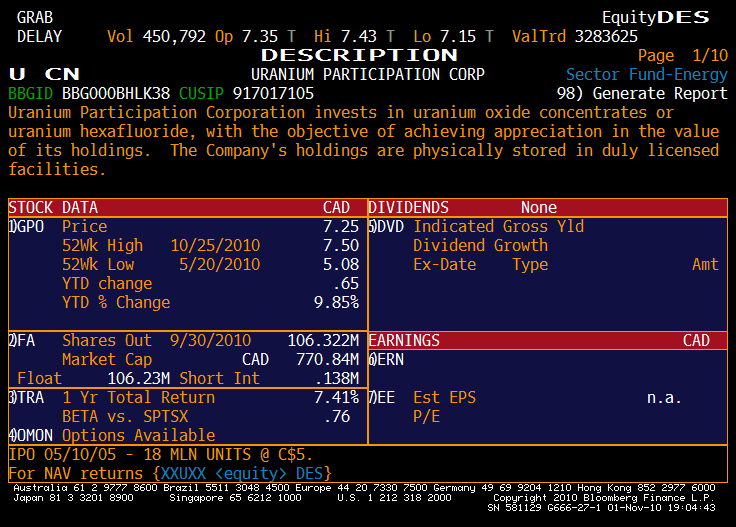
Task: Click the P/E label
Action: (426, 416)
